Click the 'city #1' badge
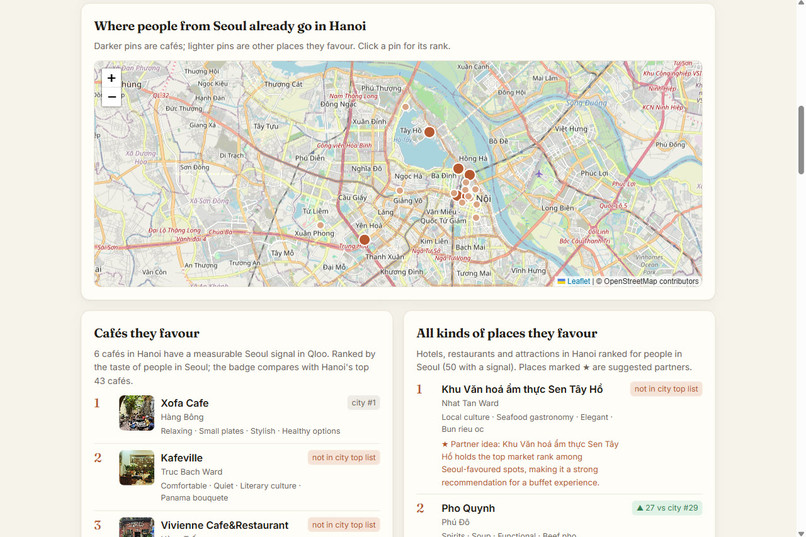806x537 pixels. tap(363, 402)
